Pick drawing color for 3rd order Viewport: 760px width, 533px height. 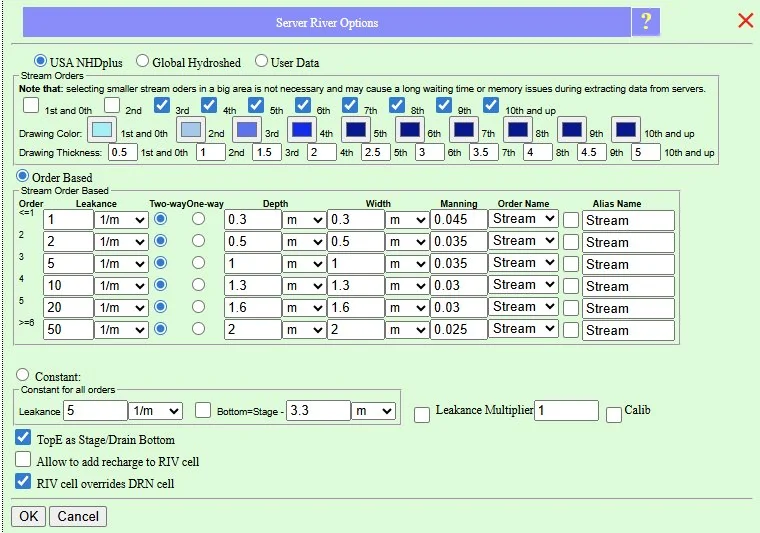click(247, 130)
